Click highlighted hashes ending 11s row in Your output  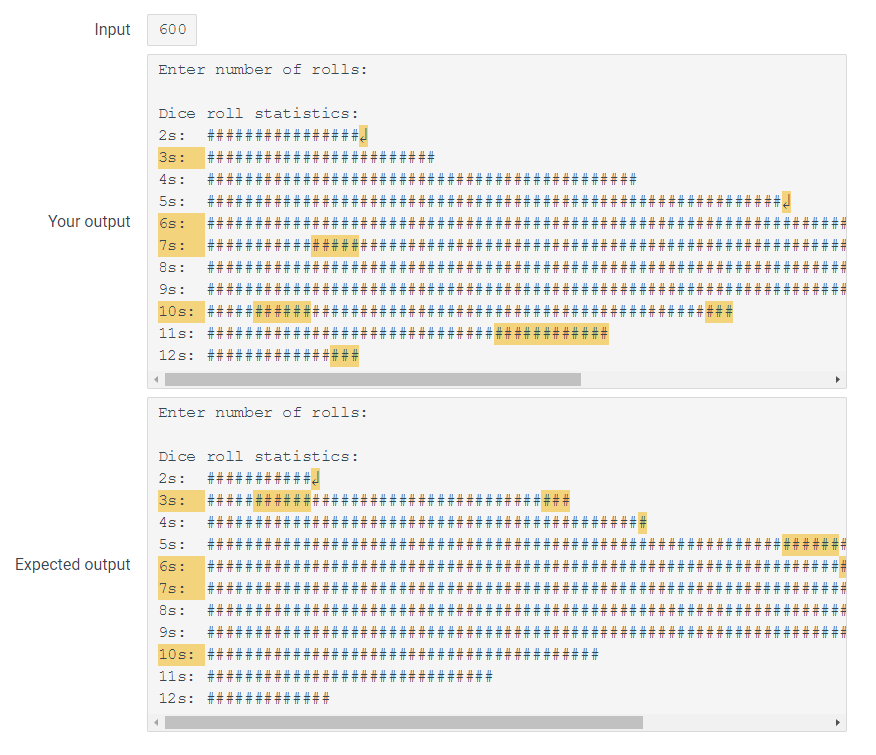[x=551, y=334]
